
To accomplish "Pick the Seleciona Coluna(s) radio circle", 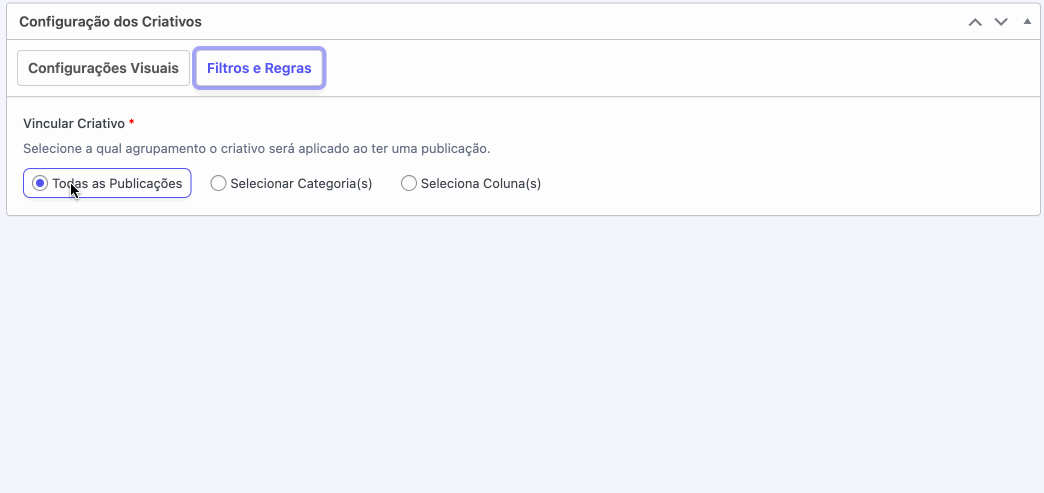I will click(x=408, y=184).
